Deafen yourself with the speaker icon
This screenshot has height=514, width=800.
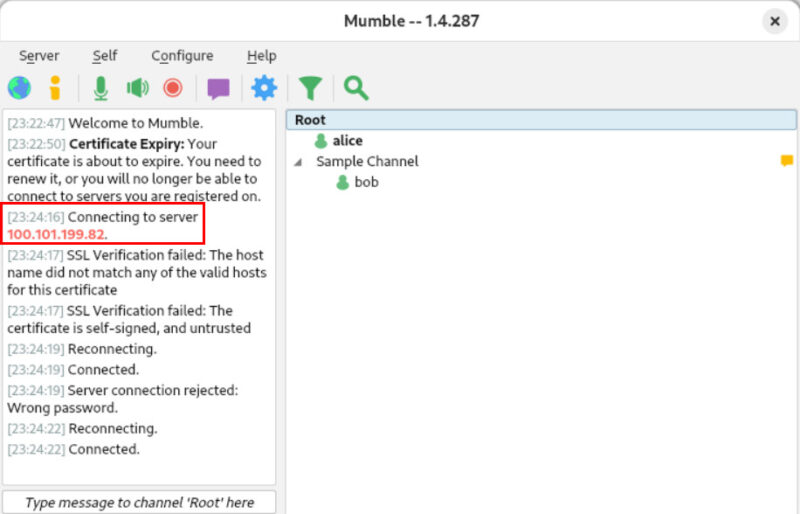(x=138, y=88)
